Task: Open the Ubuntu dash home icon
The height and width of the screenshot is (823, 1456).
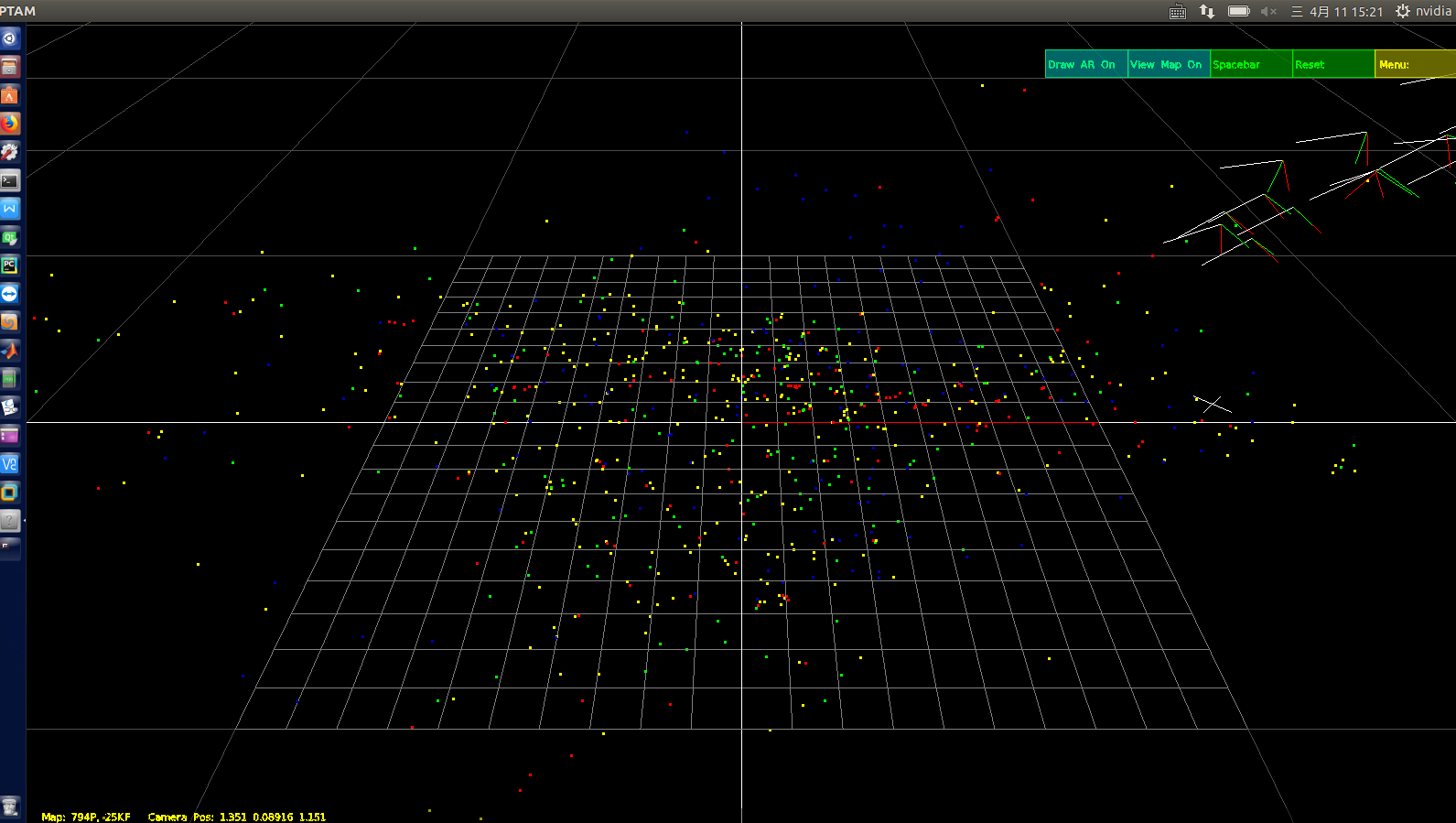Action: [9, 38]
